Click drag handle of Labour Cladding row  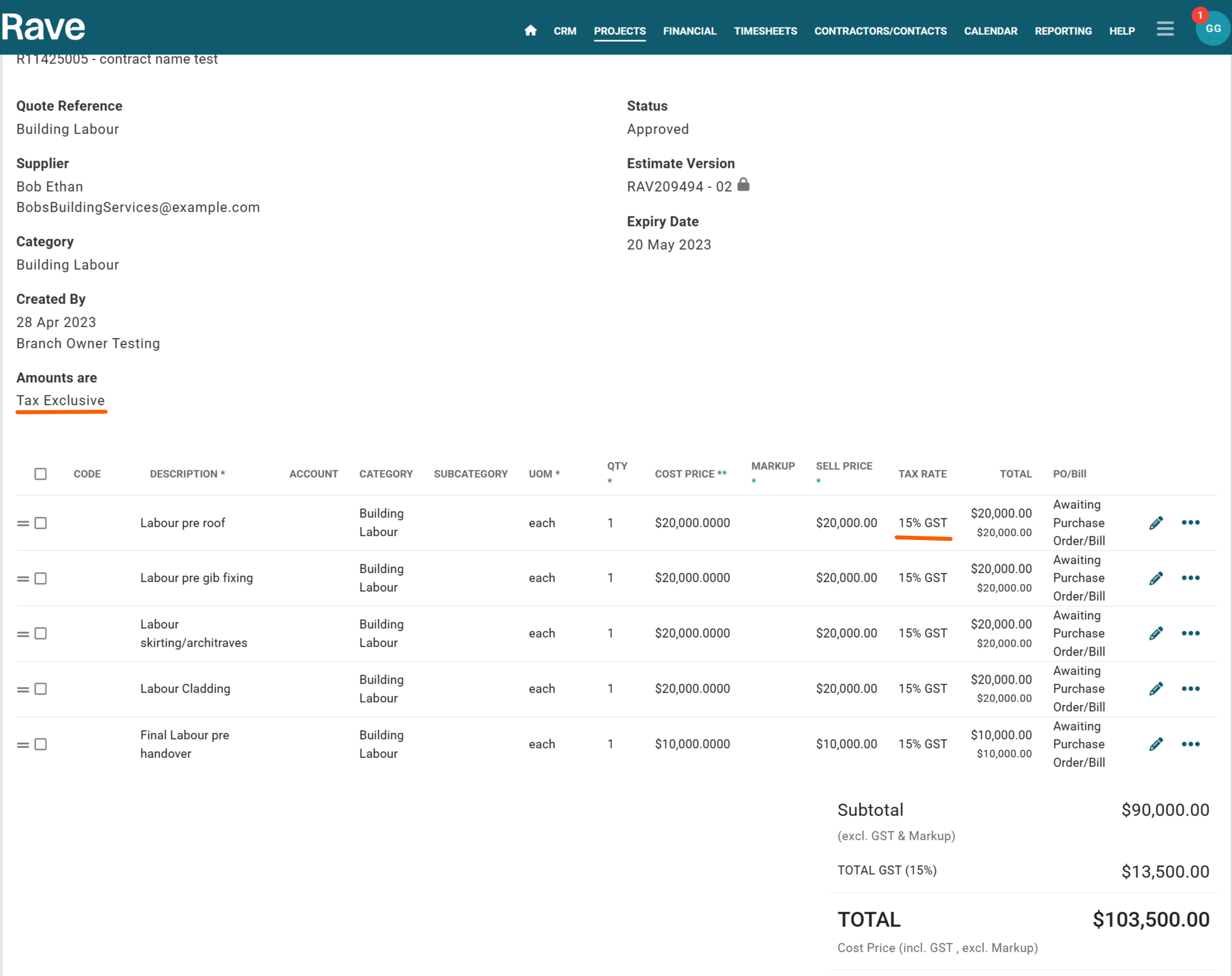(x=23, y=689)
